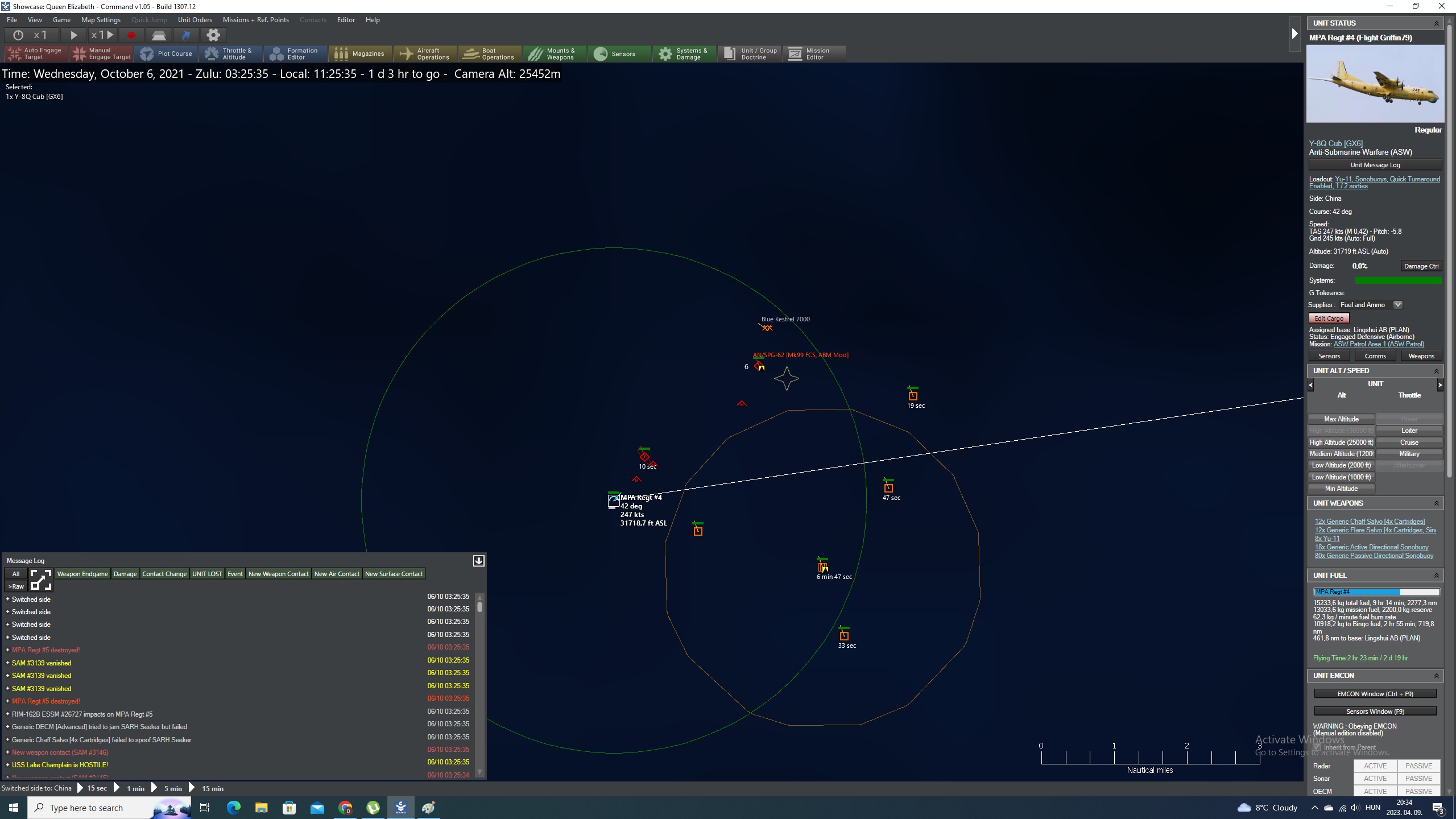
Task: Set Sonar EMCON to PASSIVE
Action: [x=1418, y=779]
